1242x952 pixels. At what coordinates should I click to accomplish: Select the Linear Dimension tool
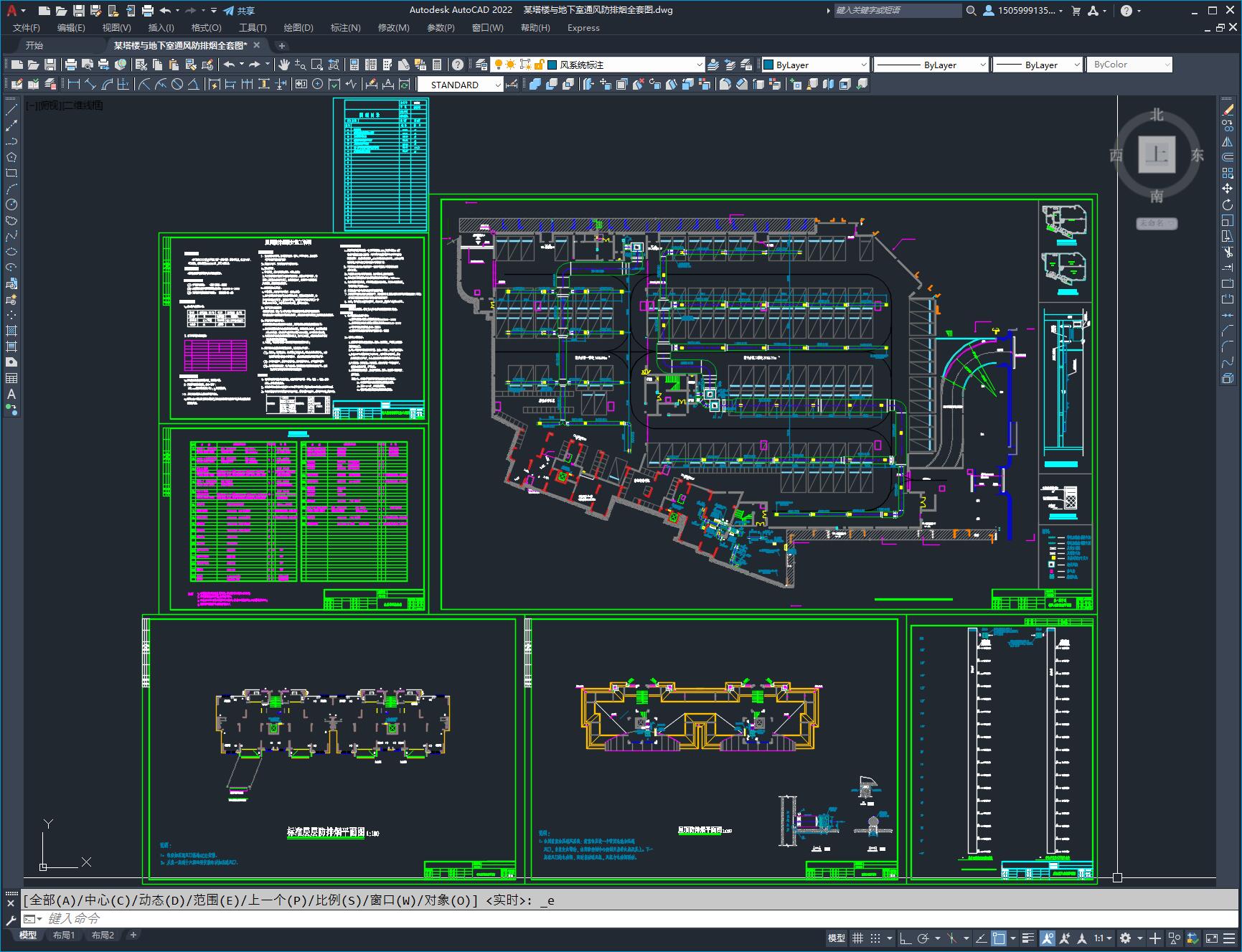tap(73, 84)
